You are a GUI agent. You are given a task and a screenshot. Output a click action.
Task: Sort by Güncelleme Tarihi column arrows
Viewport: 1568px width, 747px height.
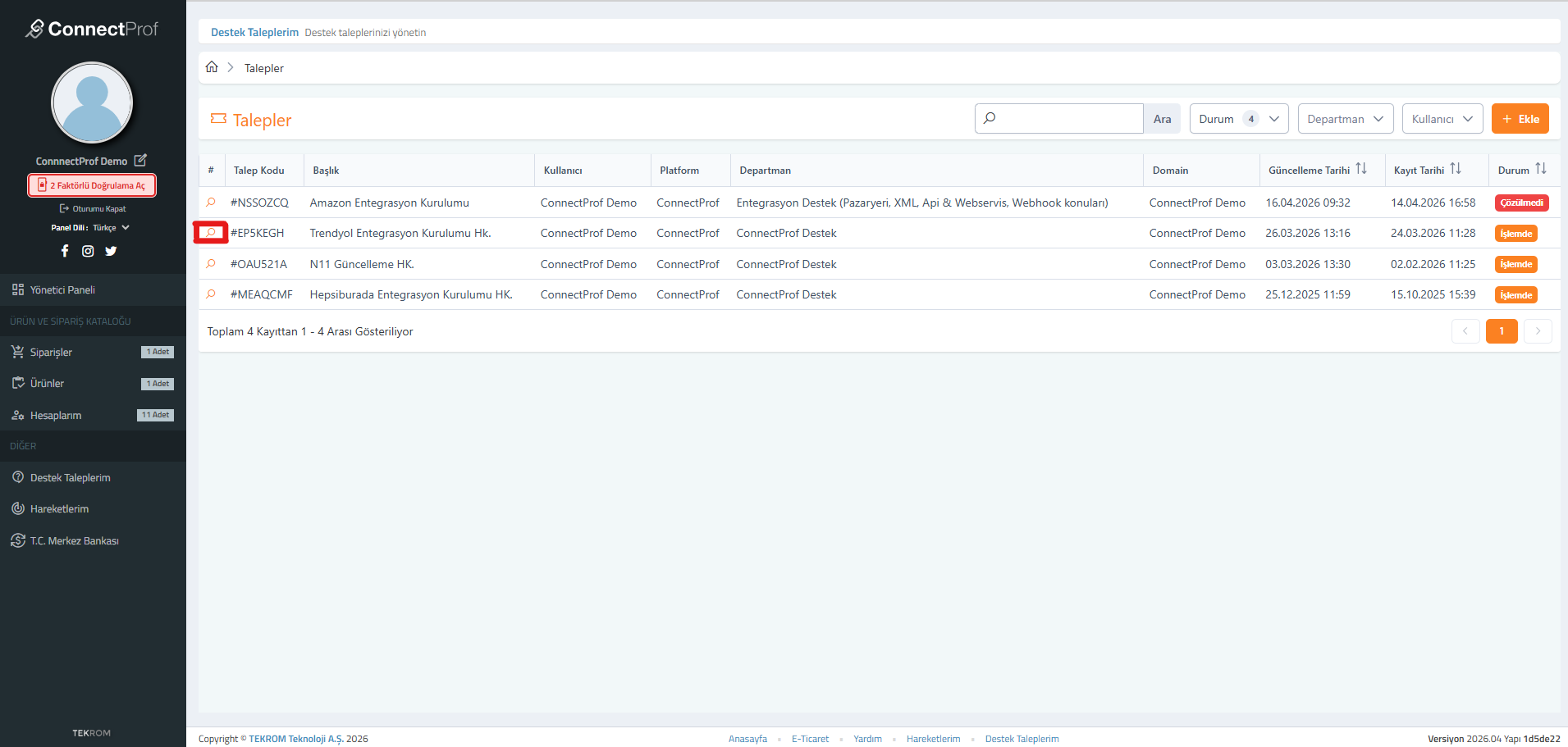point(1361,169)
